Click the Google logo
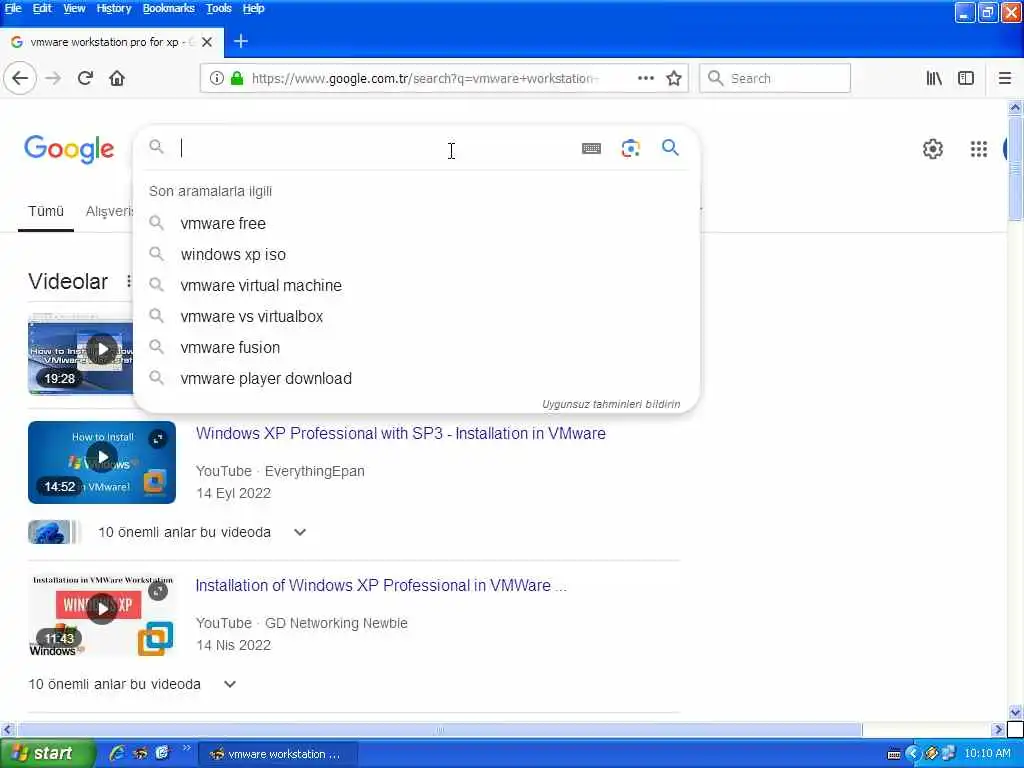This screenshot has width=1024, height=768. (x=69, y=150)
